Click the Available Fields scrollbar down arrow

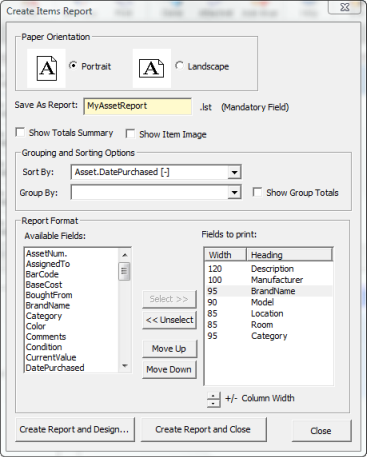click(125, 366)
